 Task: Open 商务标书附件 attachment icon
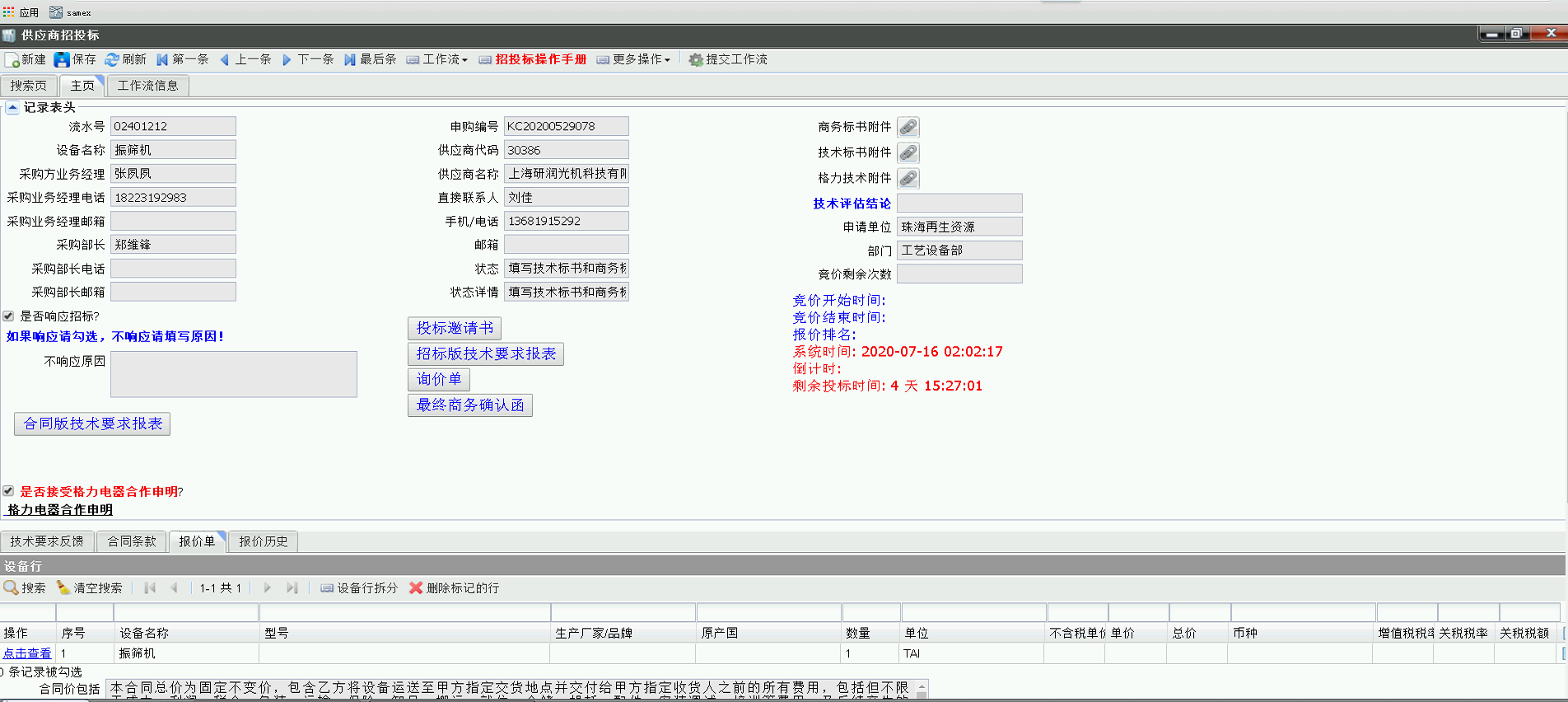(x=908, y=127)
